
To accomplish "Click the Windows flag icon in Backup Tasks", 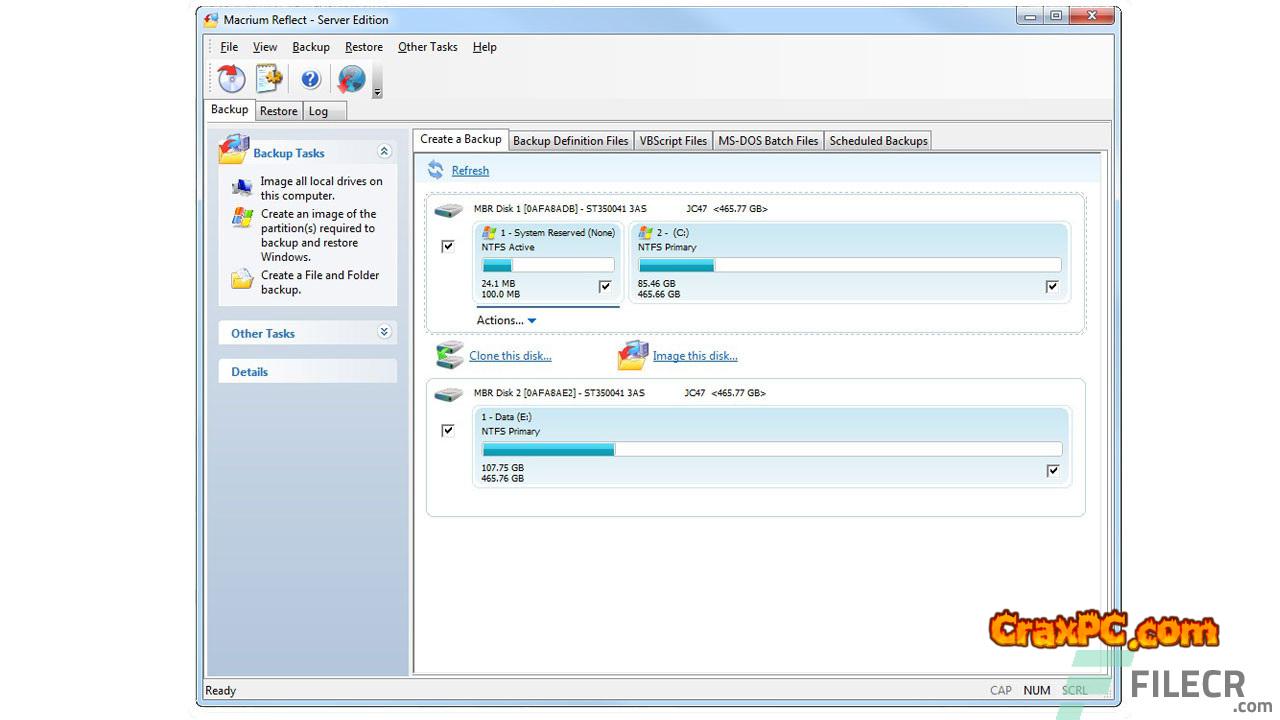I will pos(242,217).
